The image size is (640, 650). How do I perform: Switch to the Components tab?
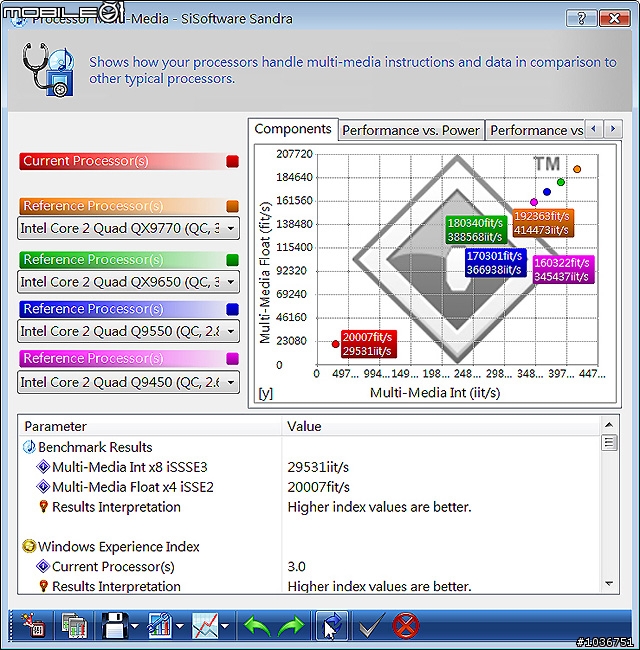[x=293, y=129]
